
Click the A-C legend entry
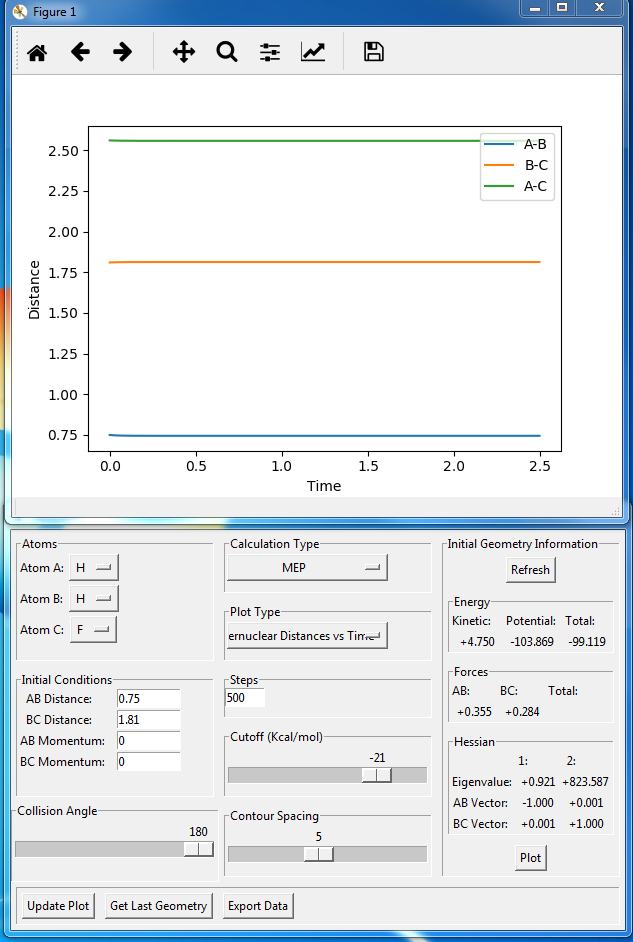516,186
